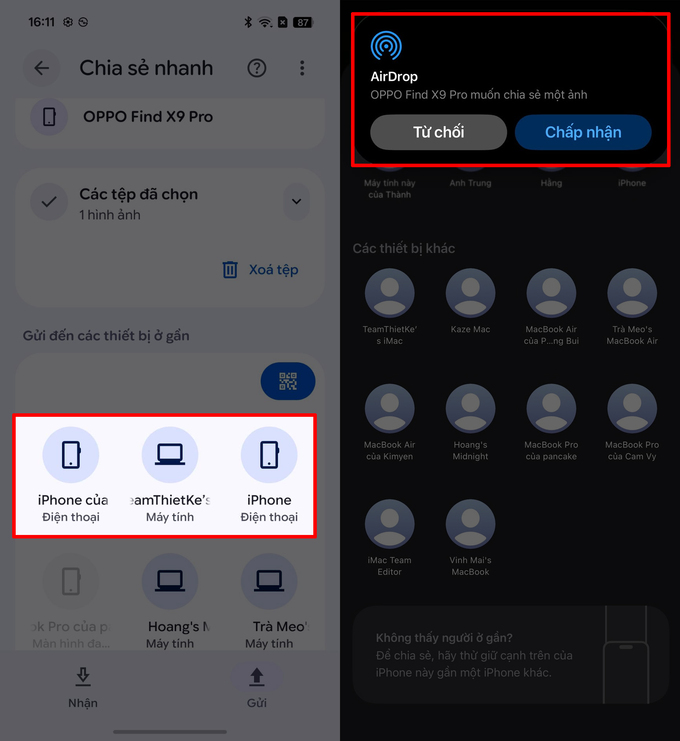Tap the QR code share button
This screenshot has height=741, width=680.
288,381
